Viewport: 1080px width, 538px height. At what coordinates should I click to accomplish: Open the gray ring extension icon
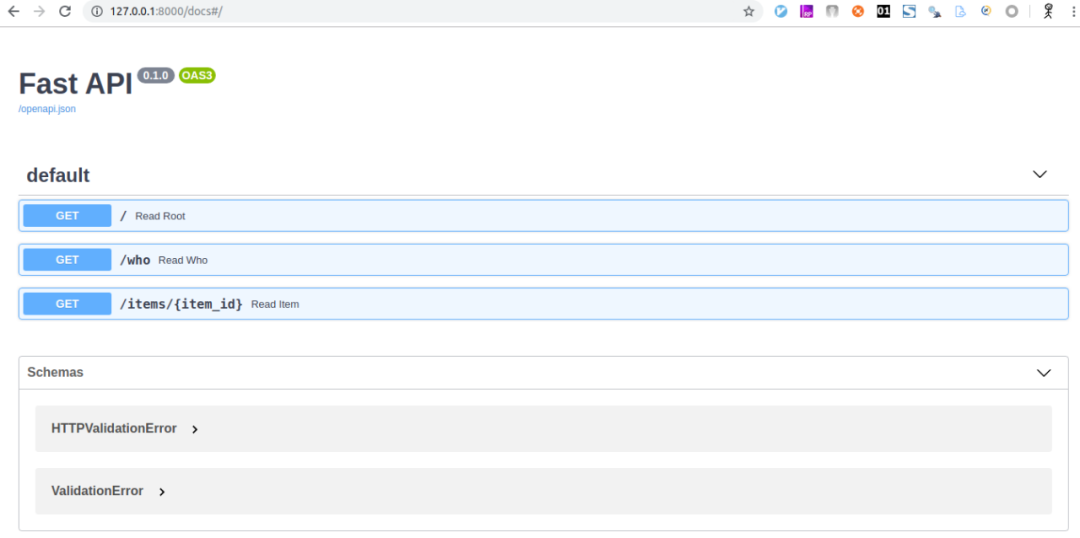pyautogui.click(x=1012, y=12)
